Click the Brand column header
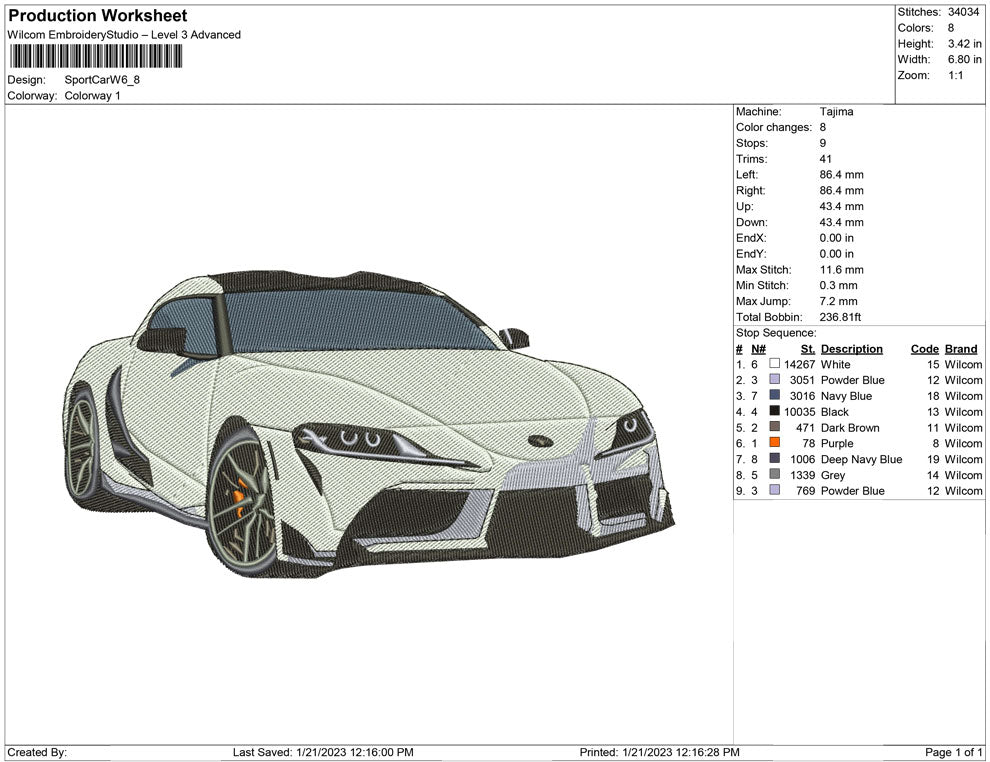Screen dimensions: 990x762 point(961,349)
